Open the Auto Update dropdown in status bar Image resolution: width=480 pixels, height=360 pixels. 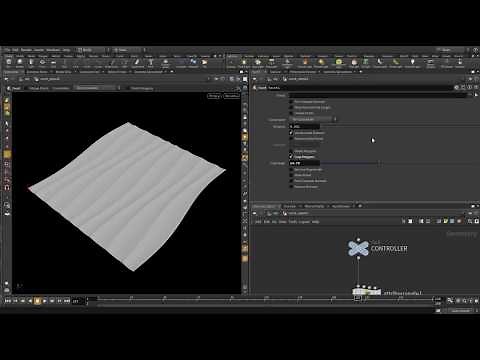[461, 311]
